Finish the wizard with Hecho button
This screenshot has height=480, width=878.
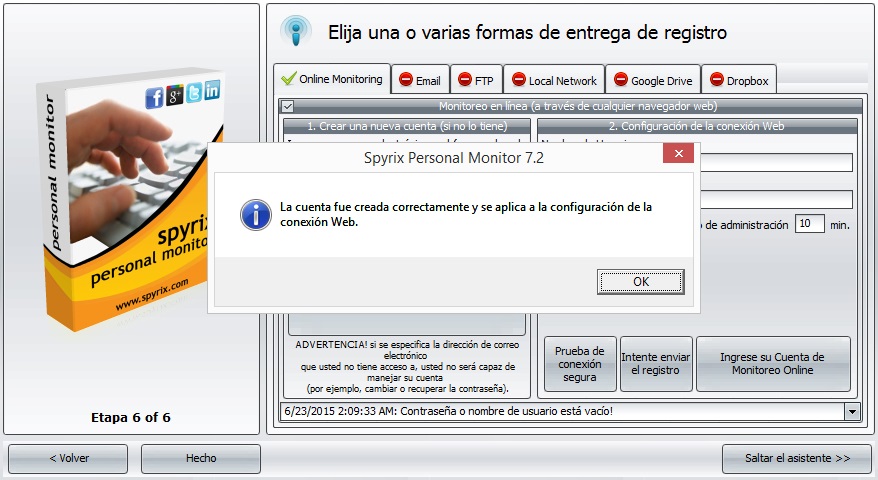click(200, 458)
